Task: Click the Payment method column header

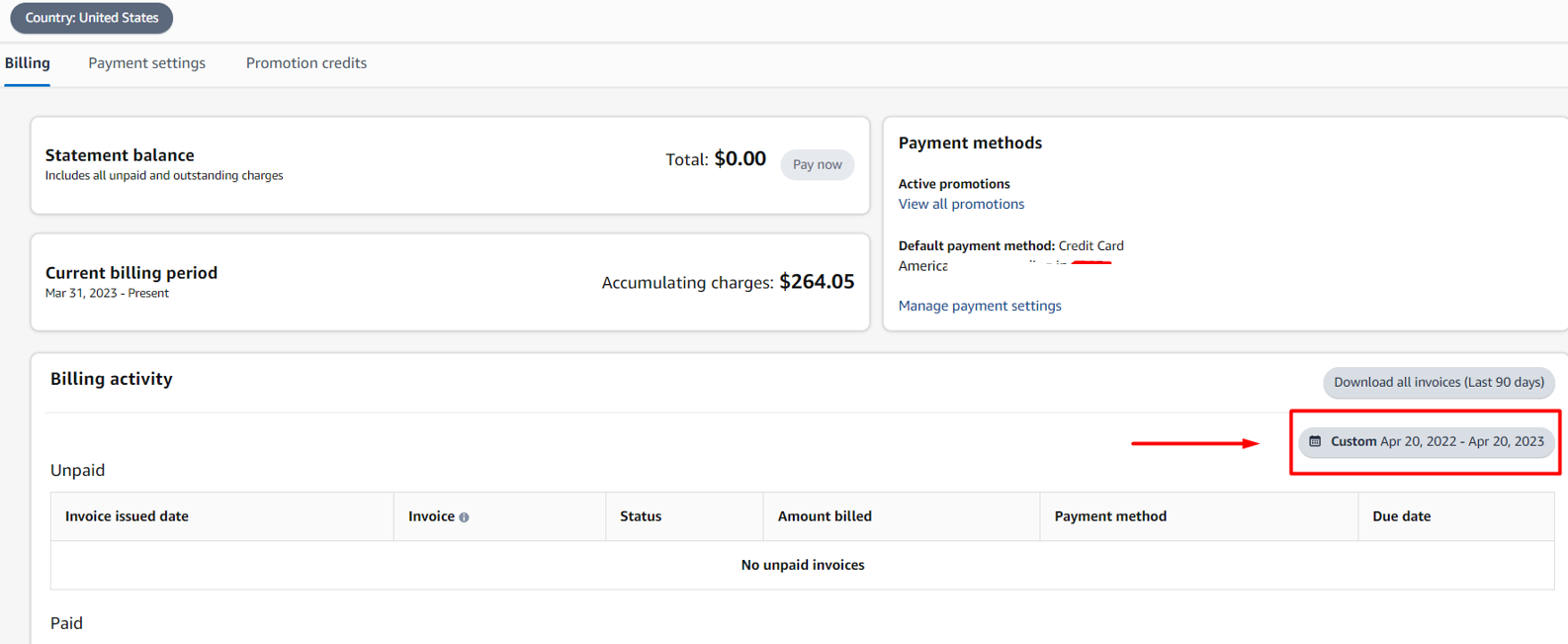Action: coord(1110,516)
